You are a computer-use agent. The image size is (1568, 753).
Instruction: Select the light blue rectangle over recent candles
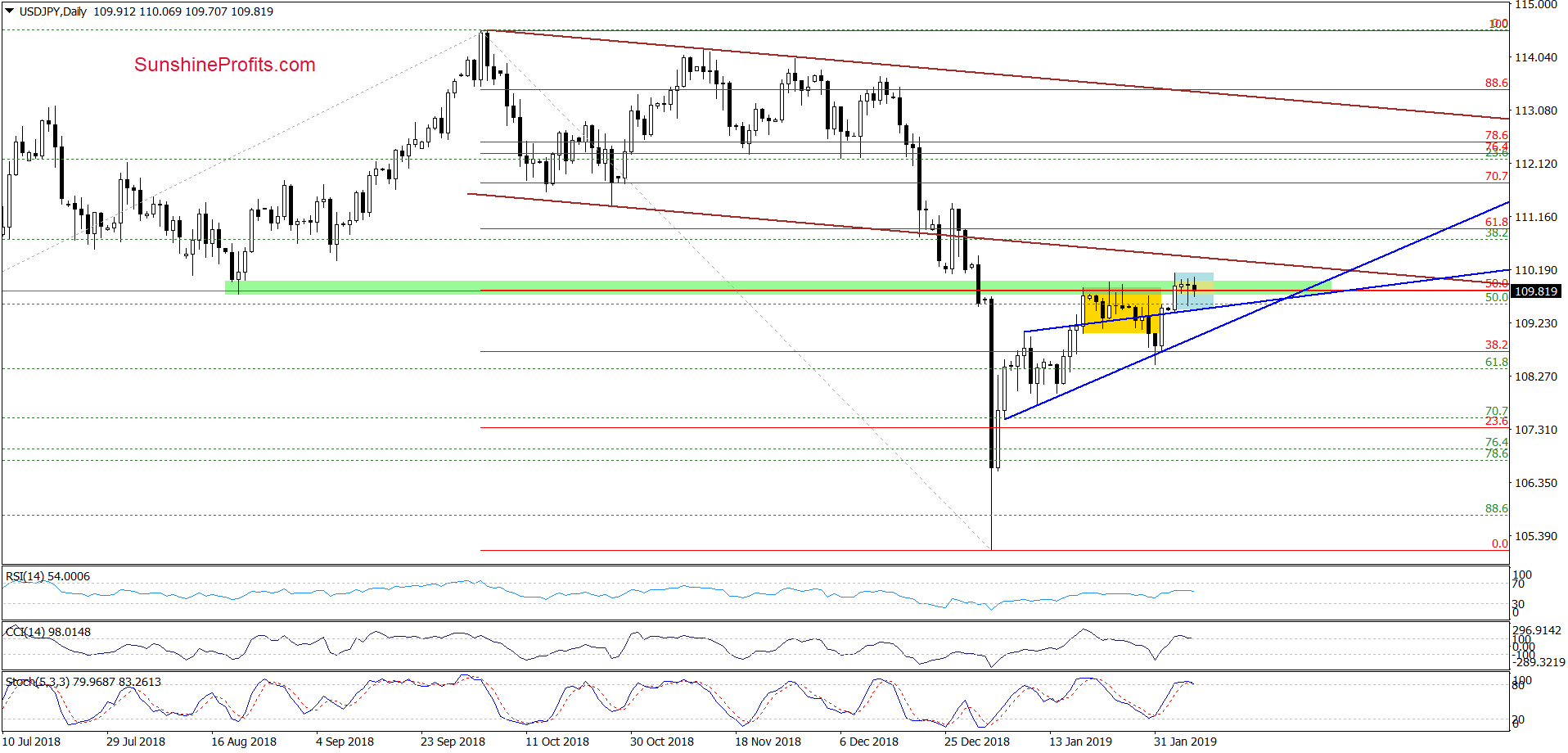[x=1194, y=290]
